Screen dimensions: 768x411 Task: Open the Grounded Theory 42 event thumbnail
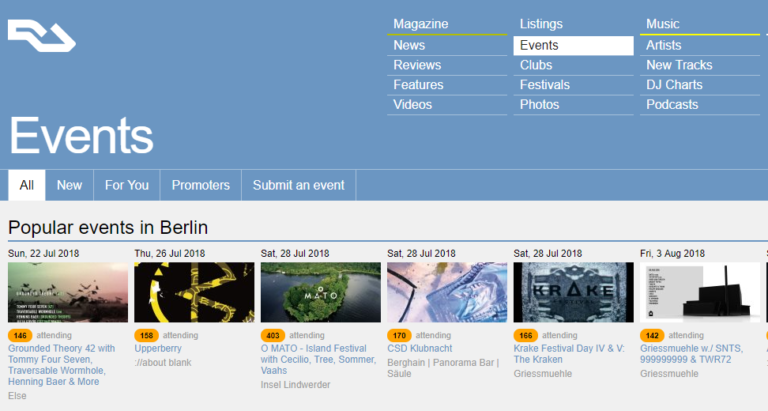click(x=68, y=292)
